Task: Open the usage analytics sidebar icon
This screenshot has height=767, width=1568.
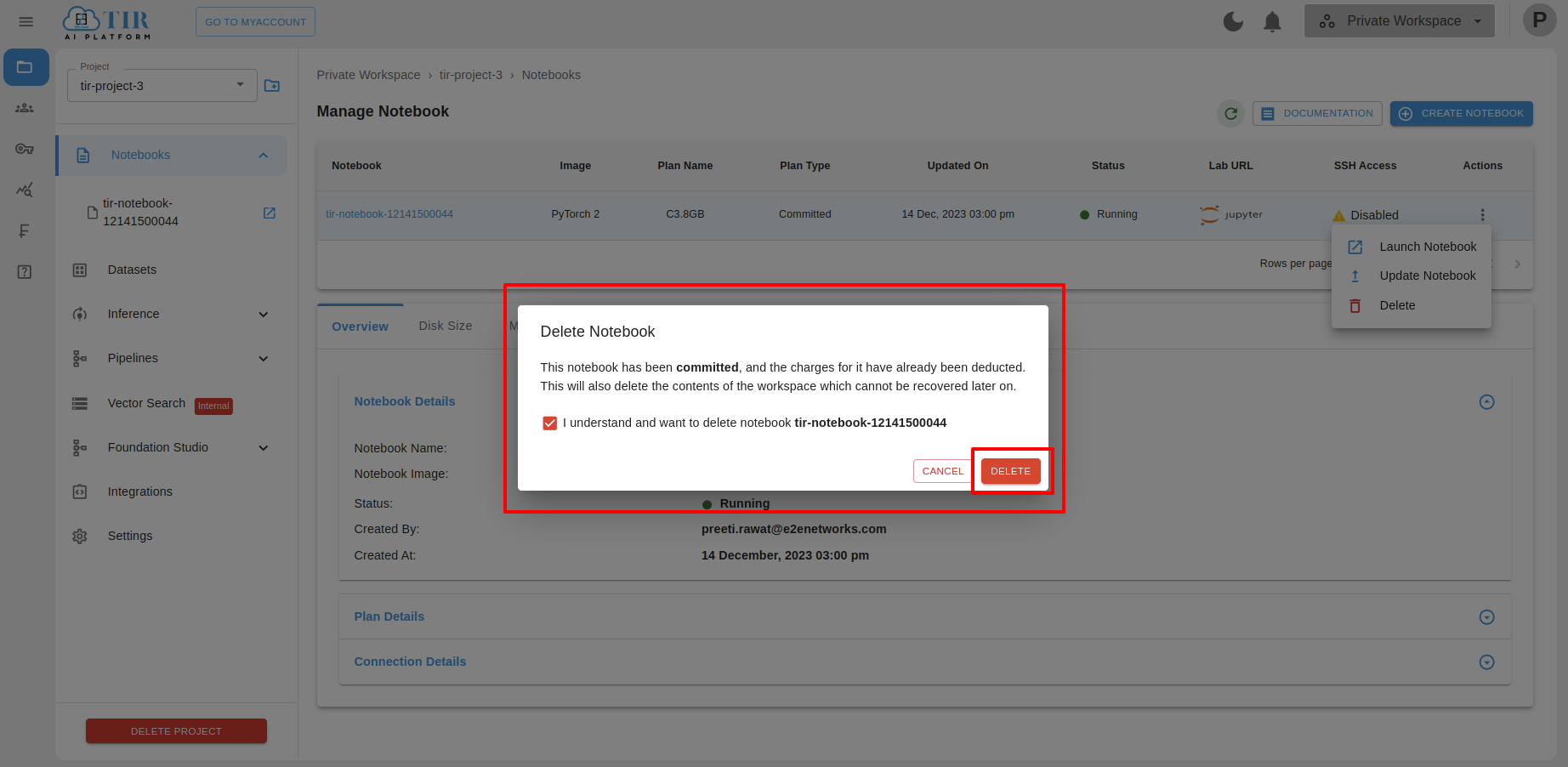Action: 25,190
